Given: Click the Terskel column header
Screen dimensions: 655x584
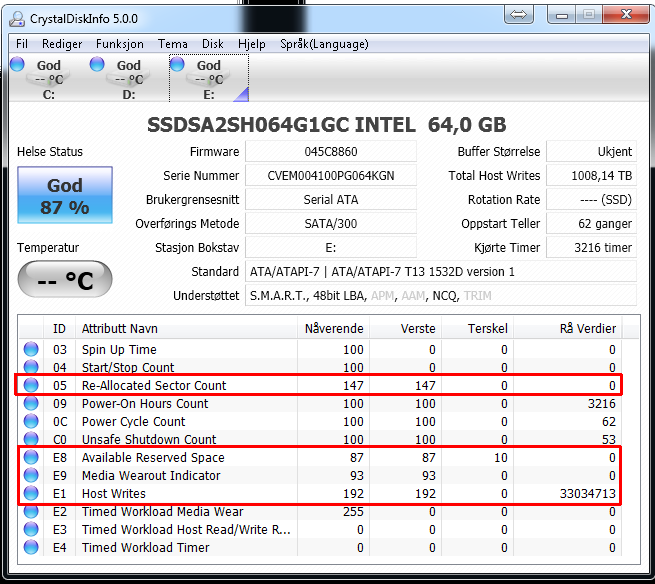Looking at the screenshot, I should click(478, 328).
